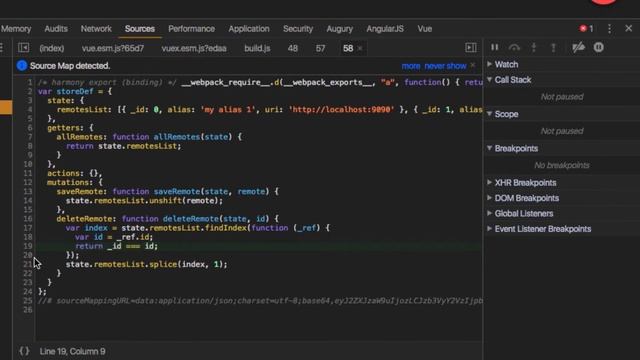Open the Network panel tab
The height and width of the screenshot is (360, 640).
[x=96, y=29]
